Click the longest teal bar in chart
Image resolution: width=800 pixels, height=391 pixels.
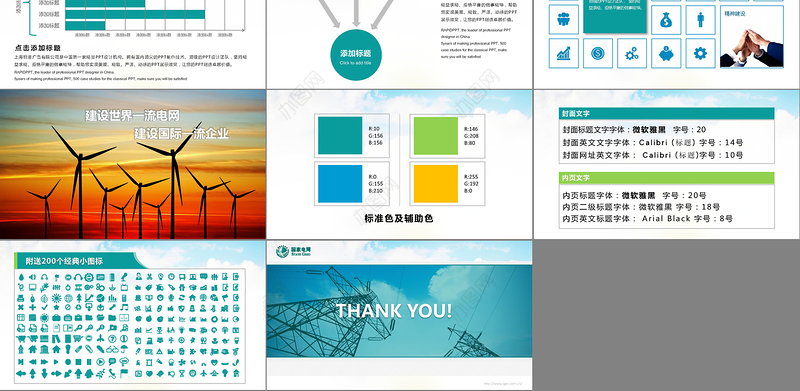tap(135, 14)
